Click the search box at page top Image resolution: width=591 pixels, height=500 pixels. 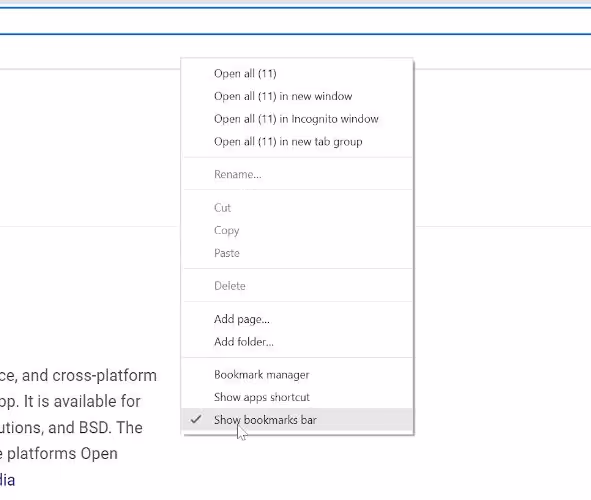[296, 21]
